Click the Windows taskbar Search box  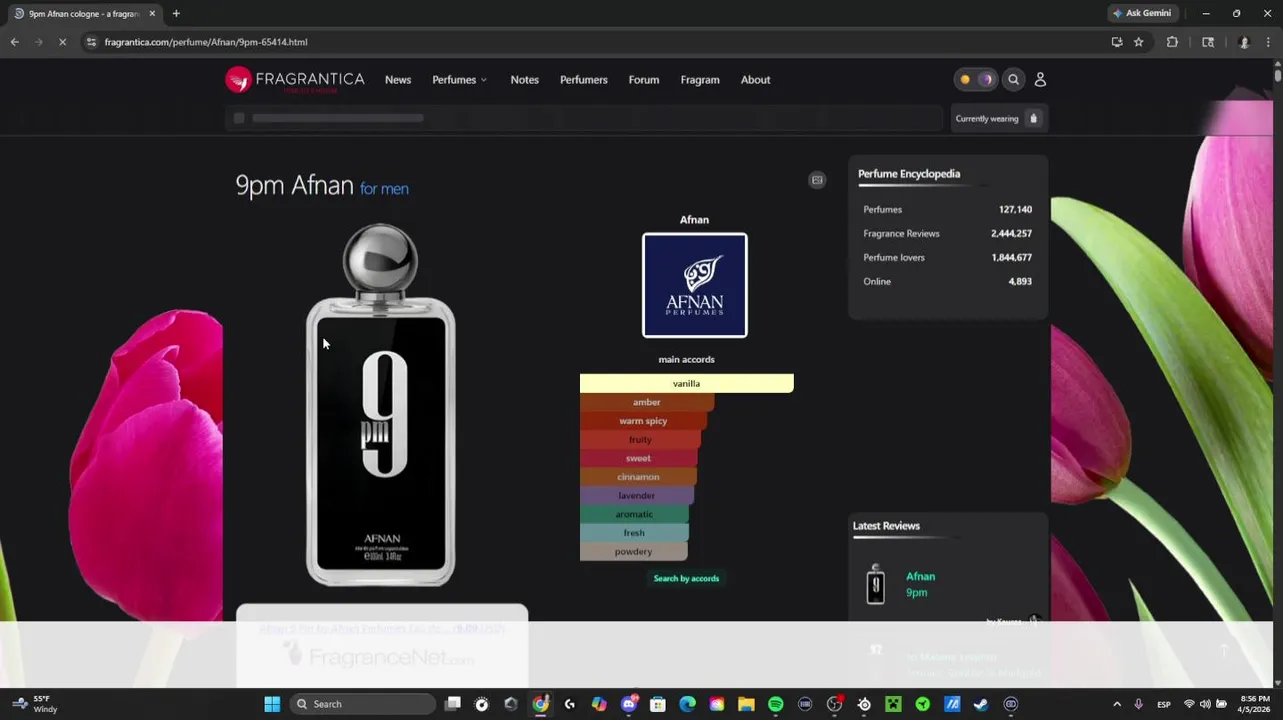364,704
